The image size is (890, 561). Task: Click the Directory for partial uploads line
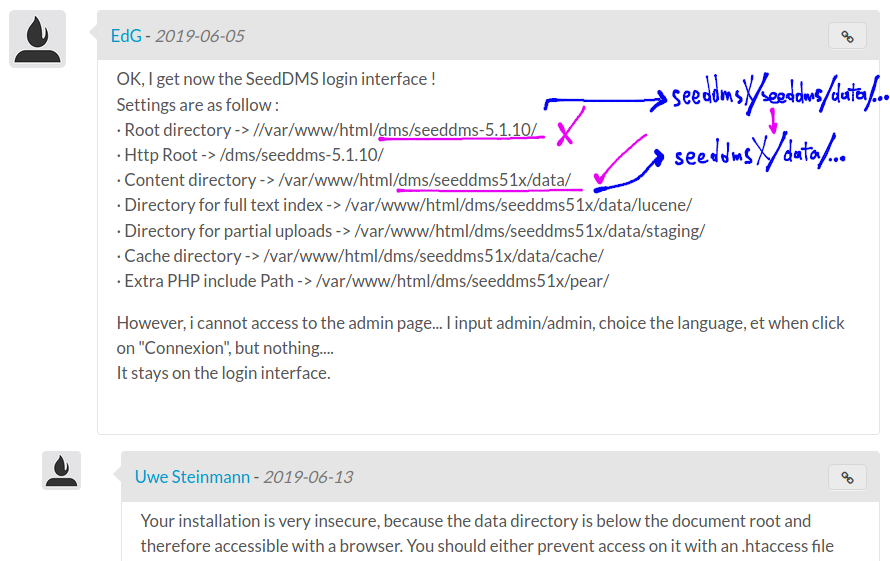[411, 231]
